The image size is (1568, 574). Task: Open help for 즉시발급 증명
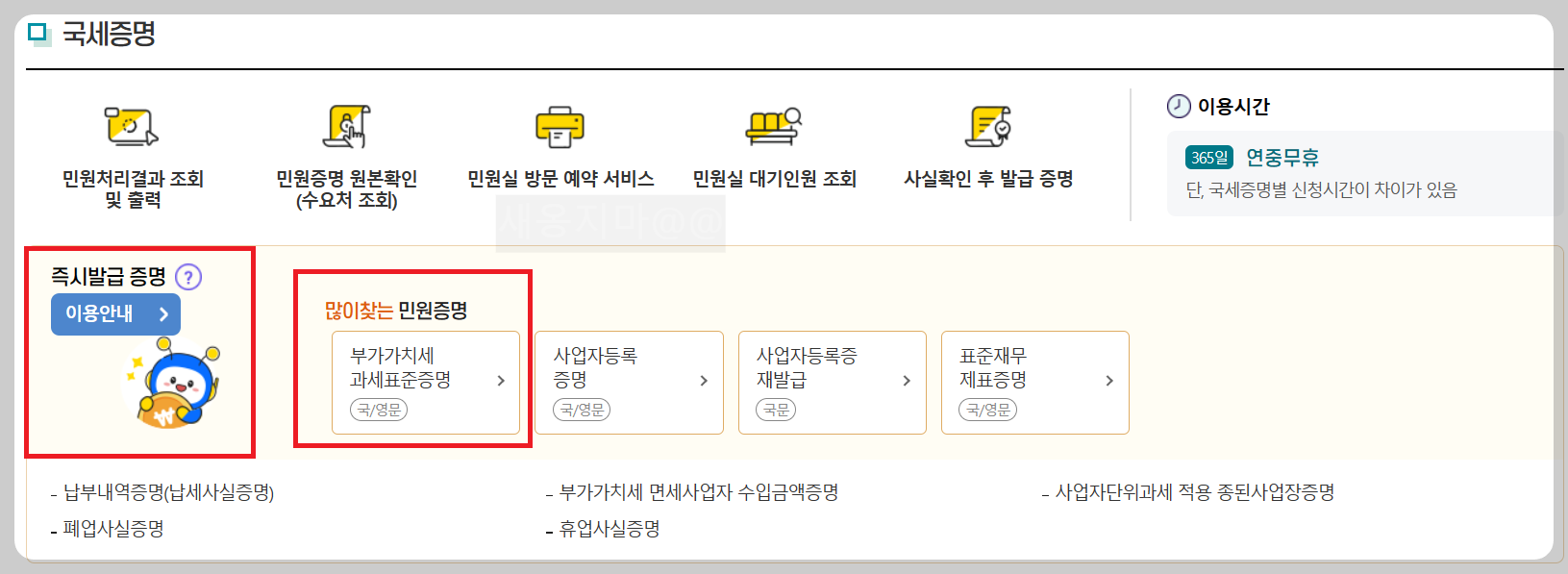[x=189, y=275]
